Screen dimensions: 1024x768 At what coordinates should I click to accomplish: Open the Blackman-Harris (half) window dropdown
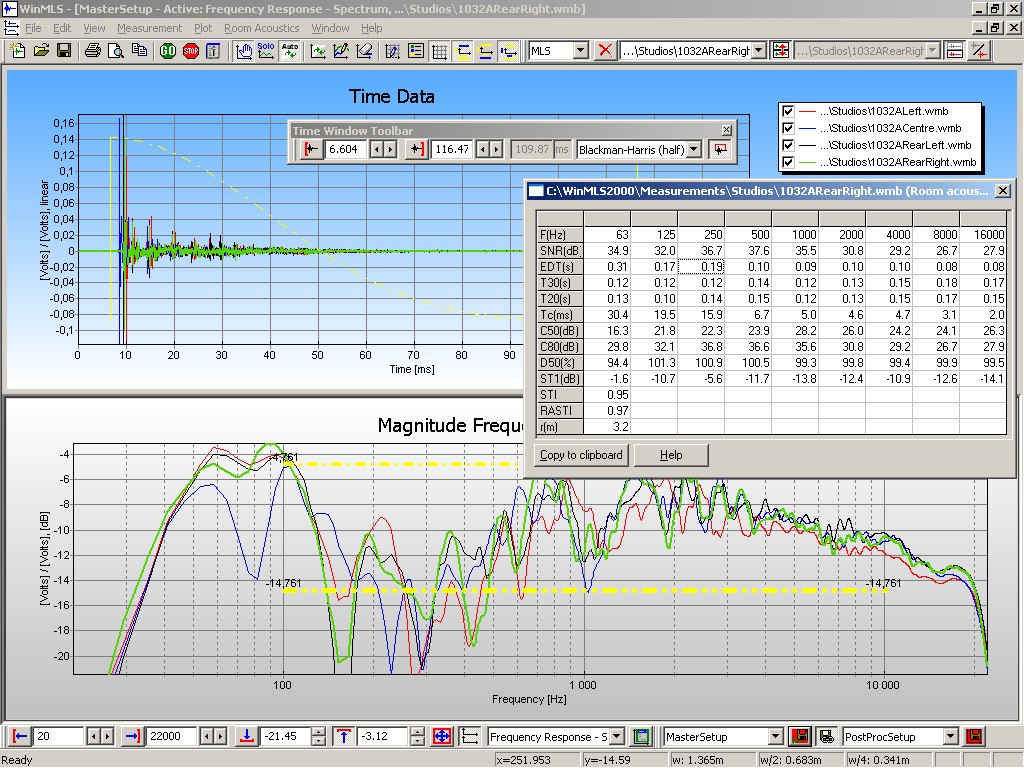coord(694,149)
